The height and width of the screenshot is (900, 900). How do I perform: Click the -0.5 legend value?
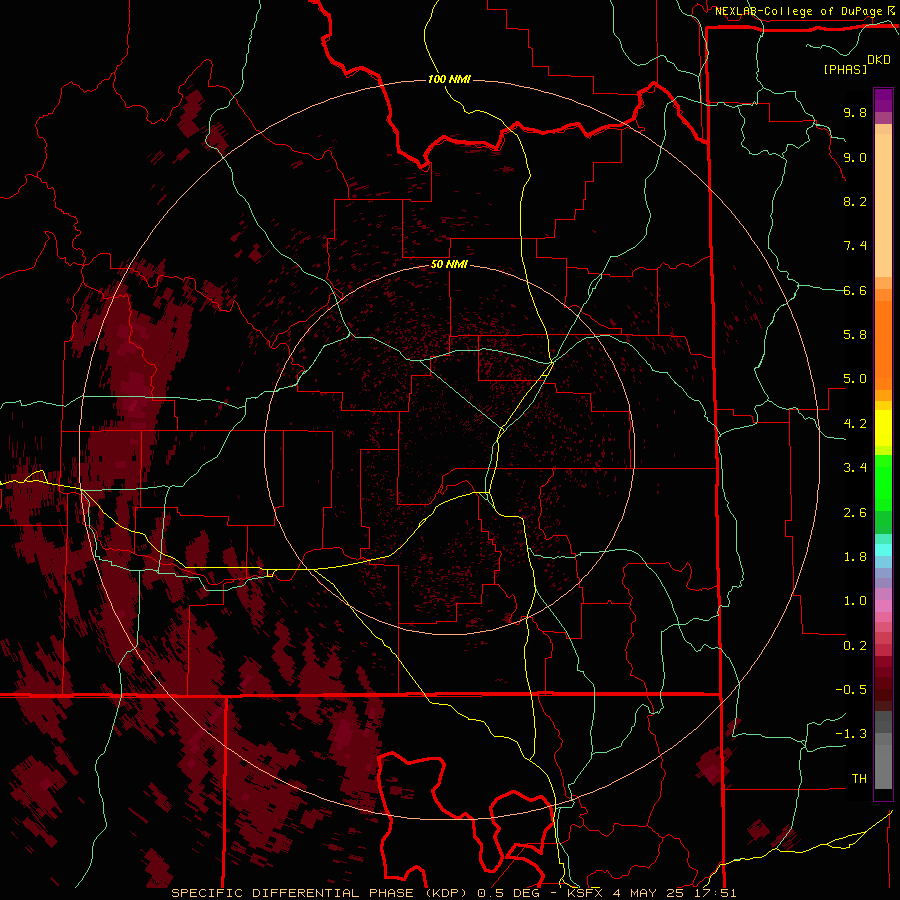point(851,690)
